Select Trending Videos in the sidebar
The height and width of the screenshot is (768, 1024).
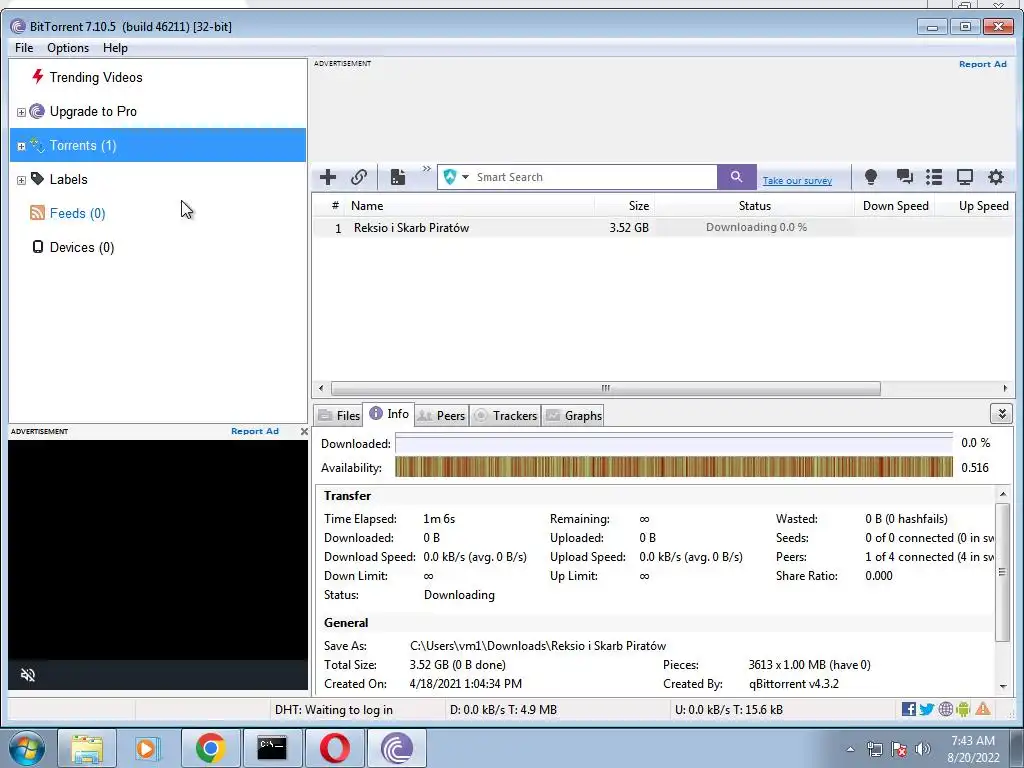coord(96,77)
